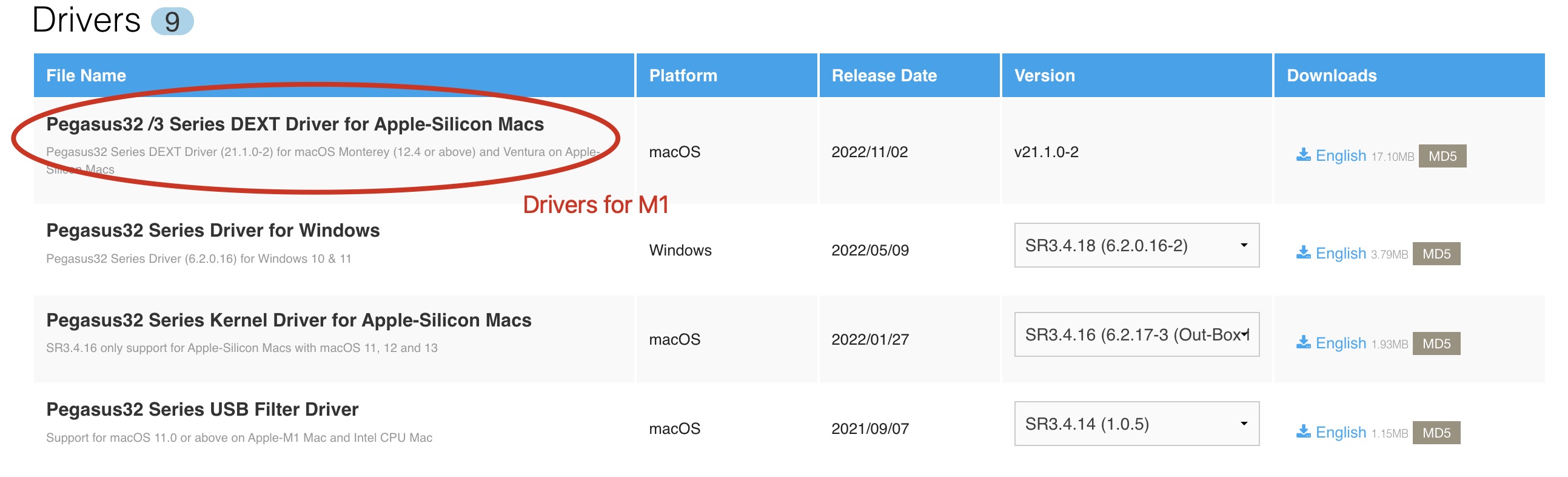
Task: Click download icon for Kernel Driver row
Action: coord(1303,342)
